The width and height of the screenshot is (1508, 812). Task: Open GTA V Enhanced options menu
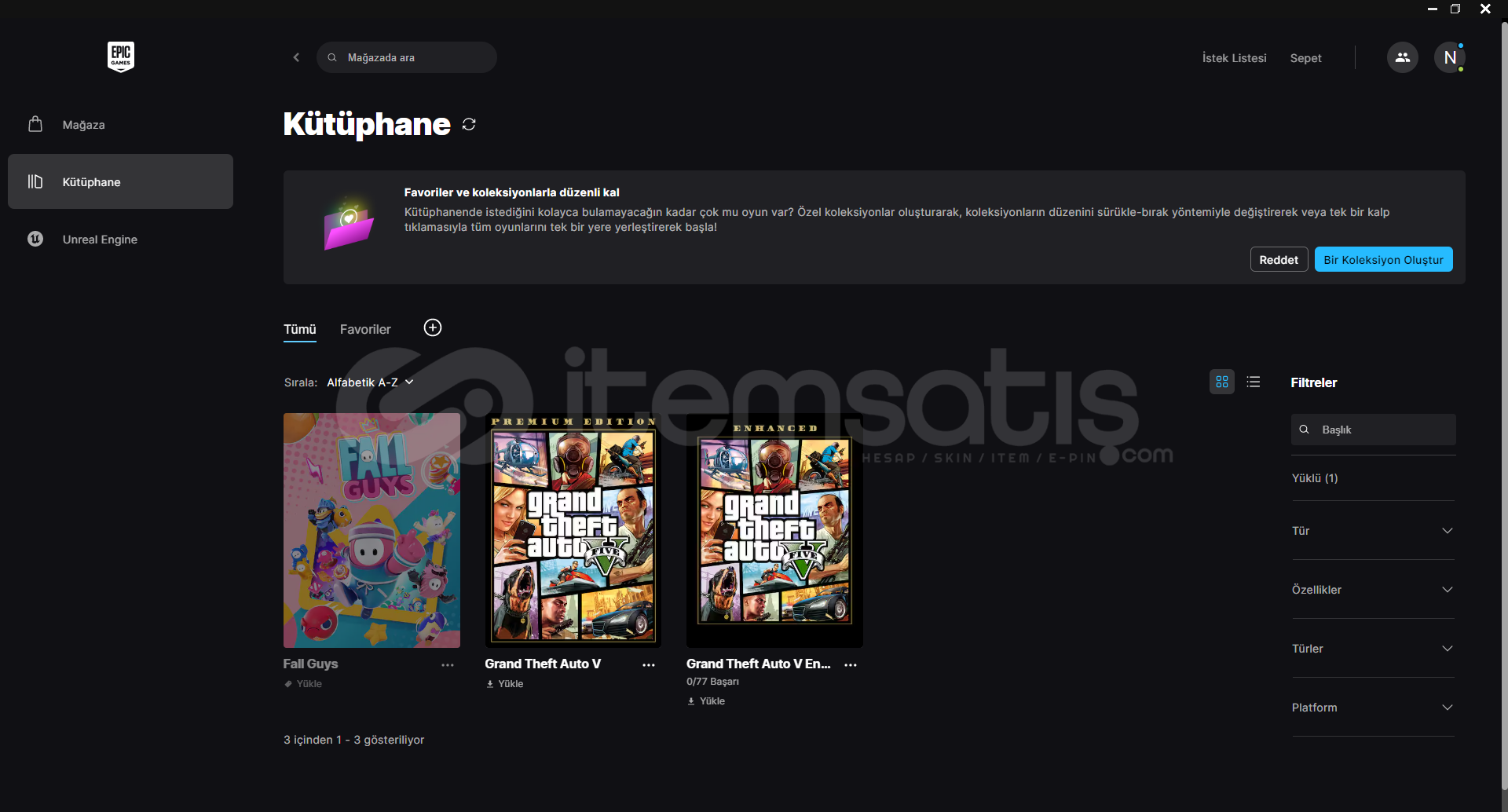click(851, 665)
